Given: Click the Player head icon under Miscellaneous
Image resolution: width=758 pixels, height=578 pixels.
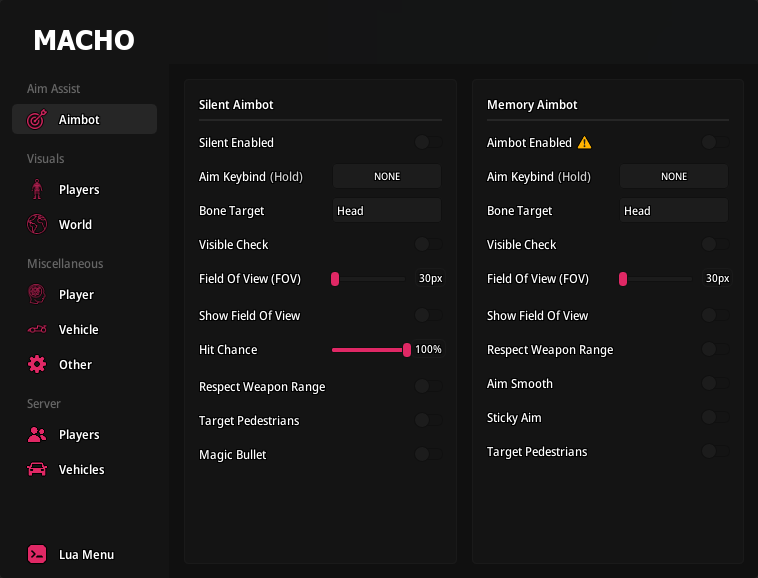Looking at the screenshot, I should click(37, 295).
